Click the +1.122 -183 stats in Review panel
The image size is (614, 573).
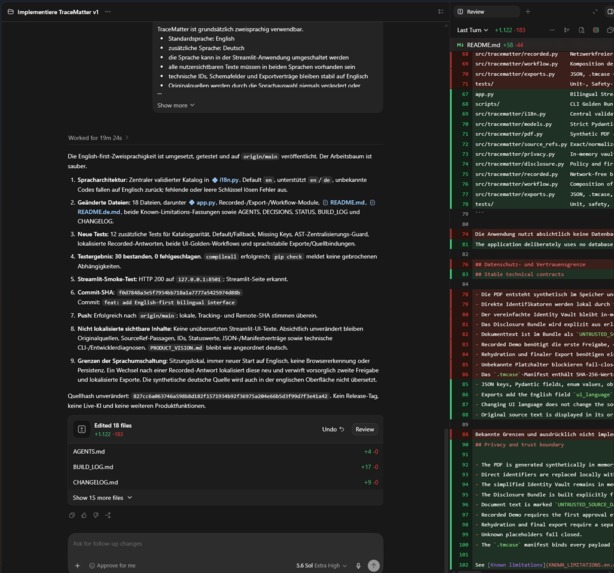pyautogui.click(x=510, y=30)
